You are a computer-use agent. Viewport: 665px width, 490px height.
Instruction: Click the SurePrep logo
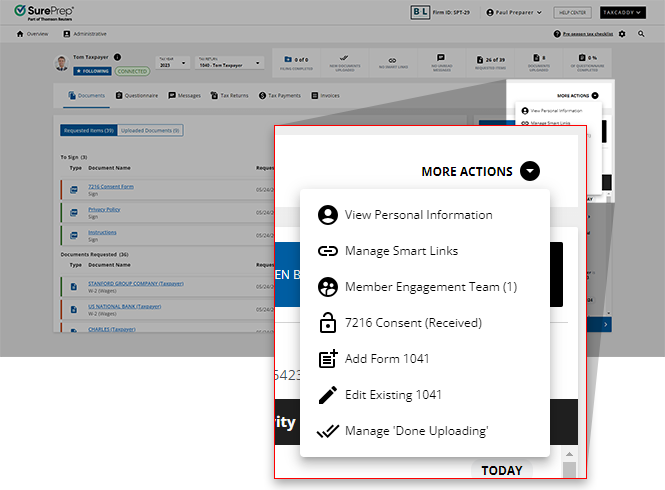coord(44,12)
